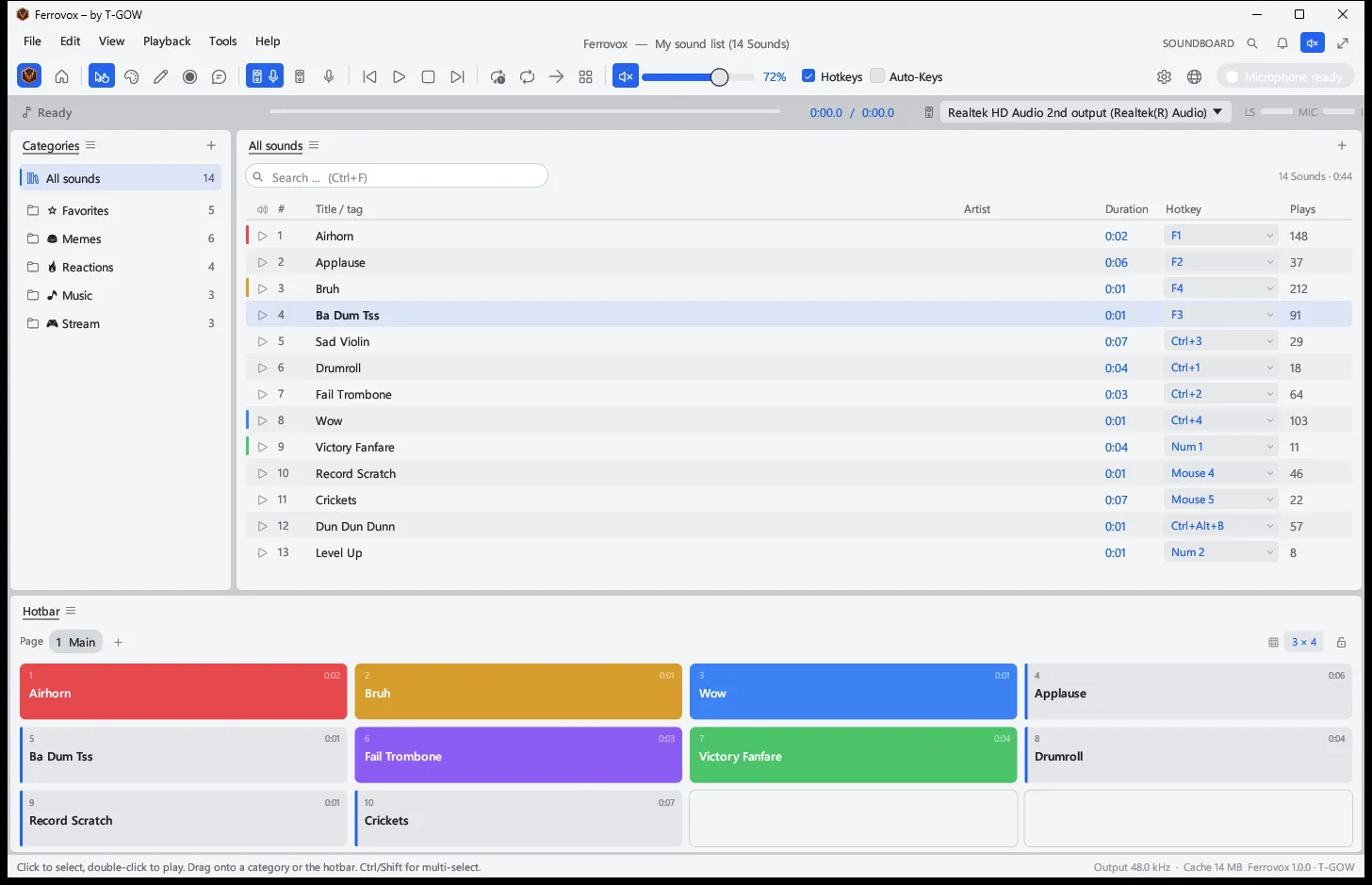
Task: Open the settings gear icon
Action: click(1165, 76)
